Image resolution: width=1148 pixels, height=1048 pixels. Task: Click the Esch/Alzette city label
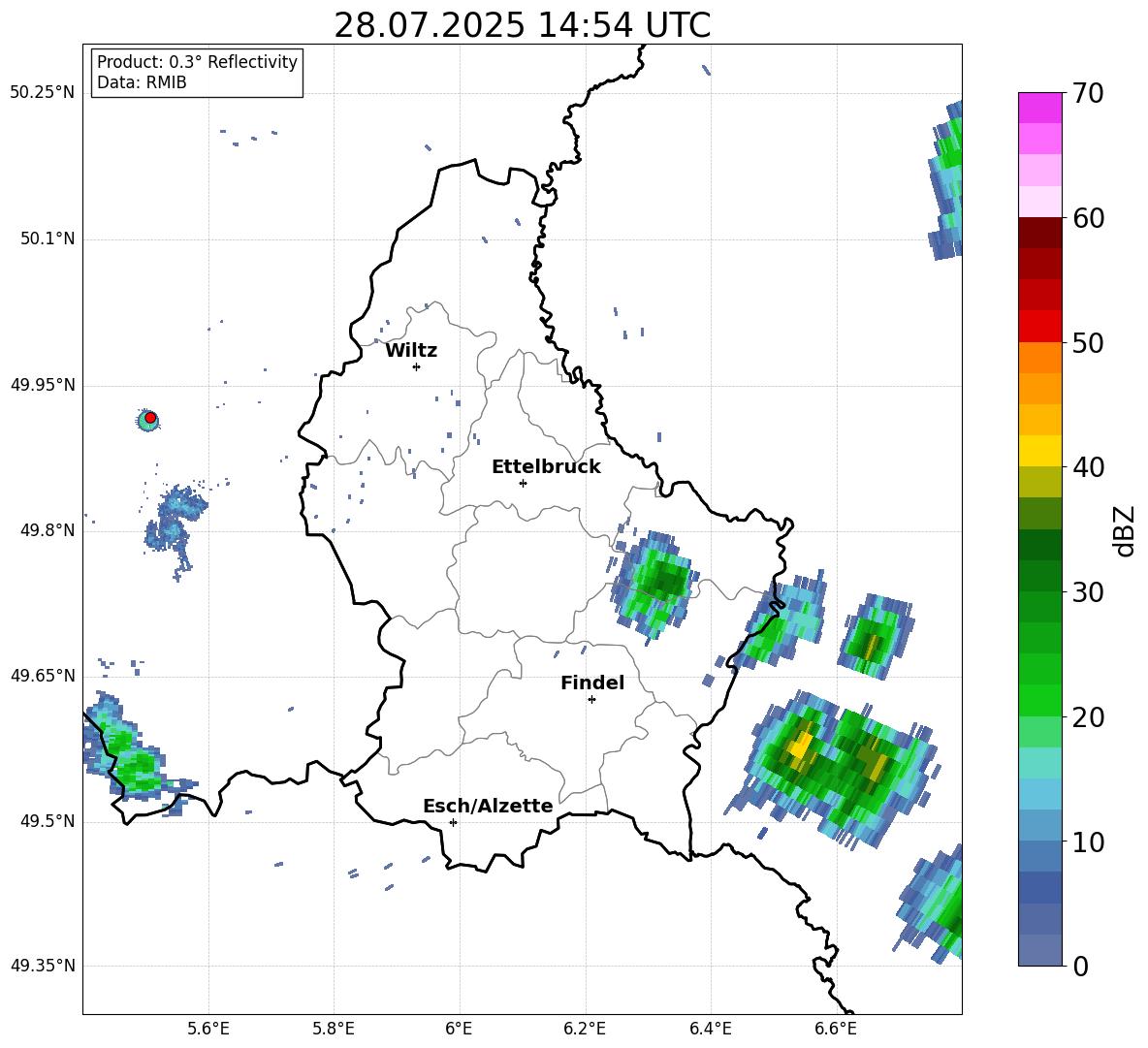(x=489, y=806)
